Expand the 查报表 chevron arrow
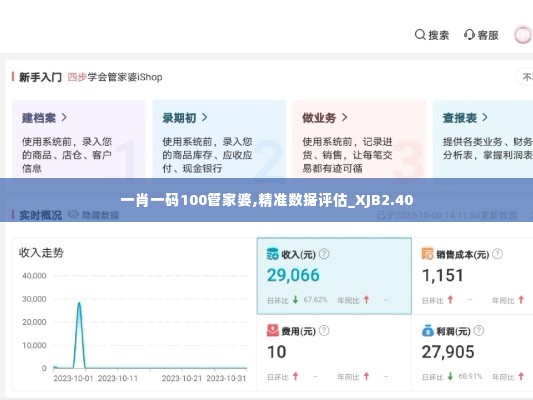This screenshot has height=400, width=533. click(485, 118)
